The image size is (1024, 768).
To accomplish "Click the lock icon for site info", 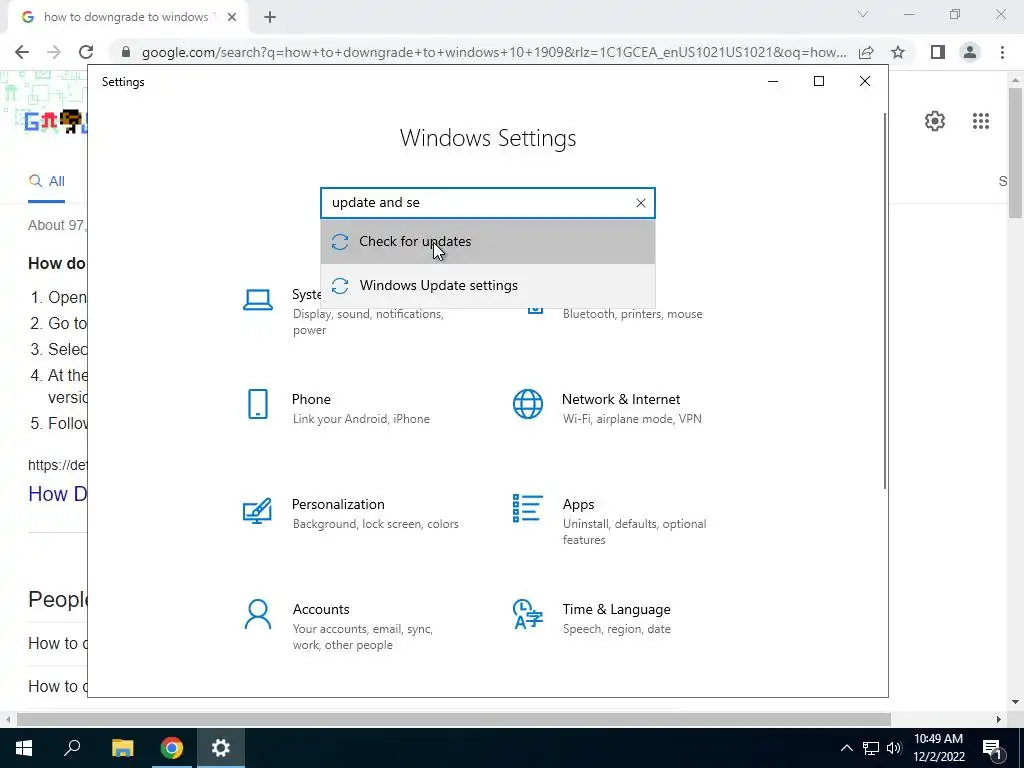I will click(x=126, y=52).
